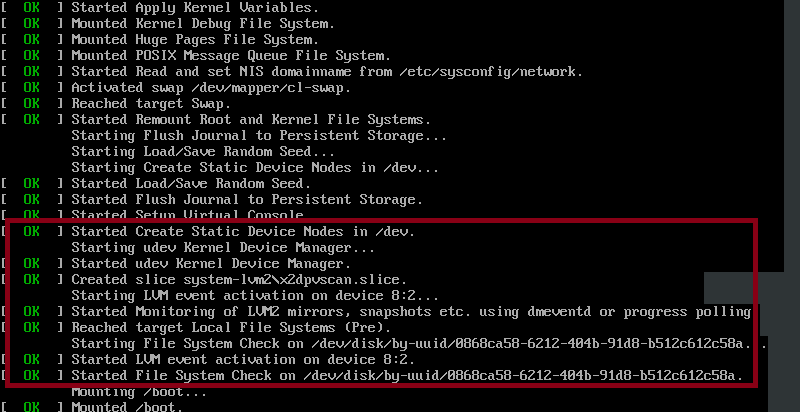Click OK status beside "Started Load/Save Random Seed"
Screen dimensions: 800x412
click(x=32, y=183)
